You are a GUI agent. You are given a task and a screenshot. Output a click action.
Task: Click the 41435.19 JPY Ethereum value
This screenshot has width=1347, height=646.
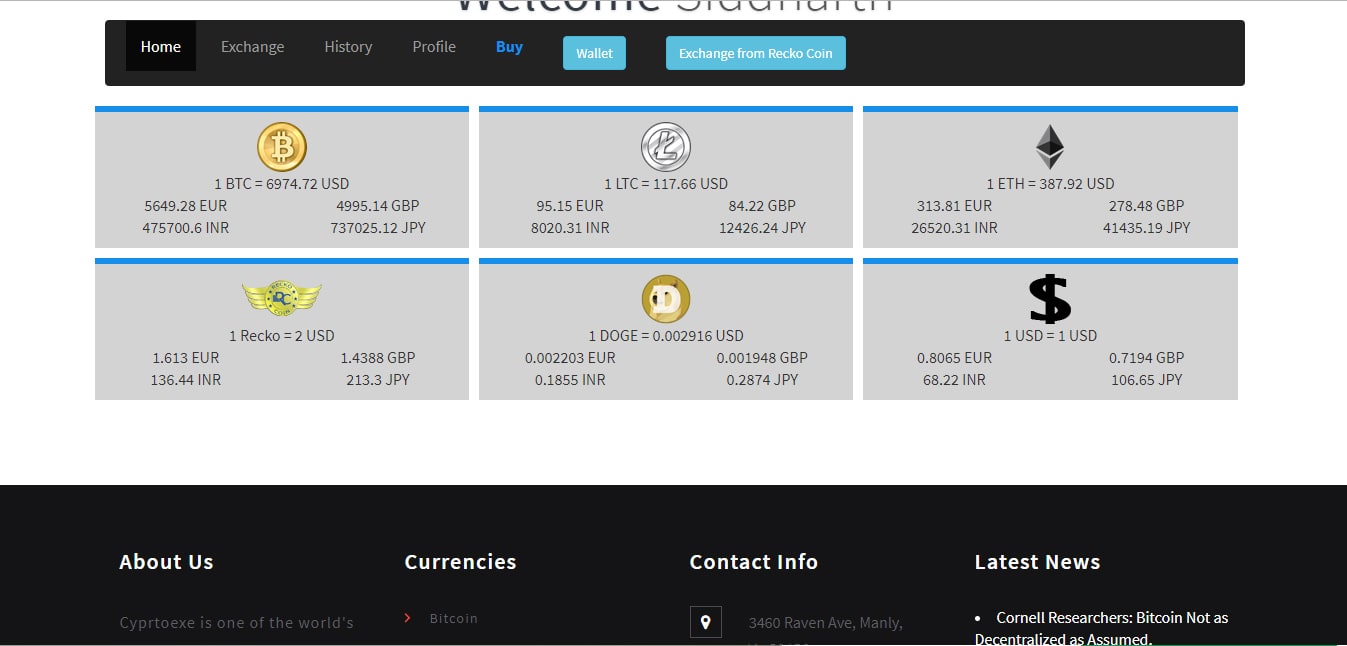click(x=1146, y=228)
